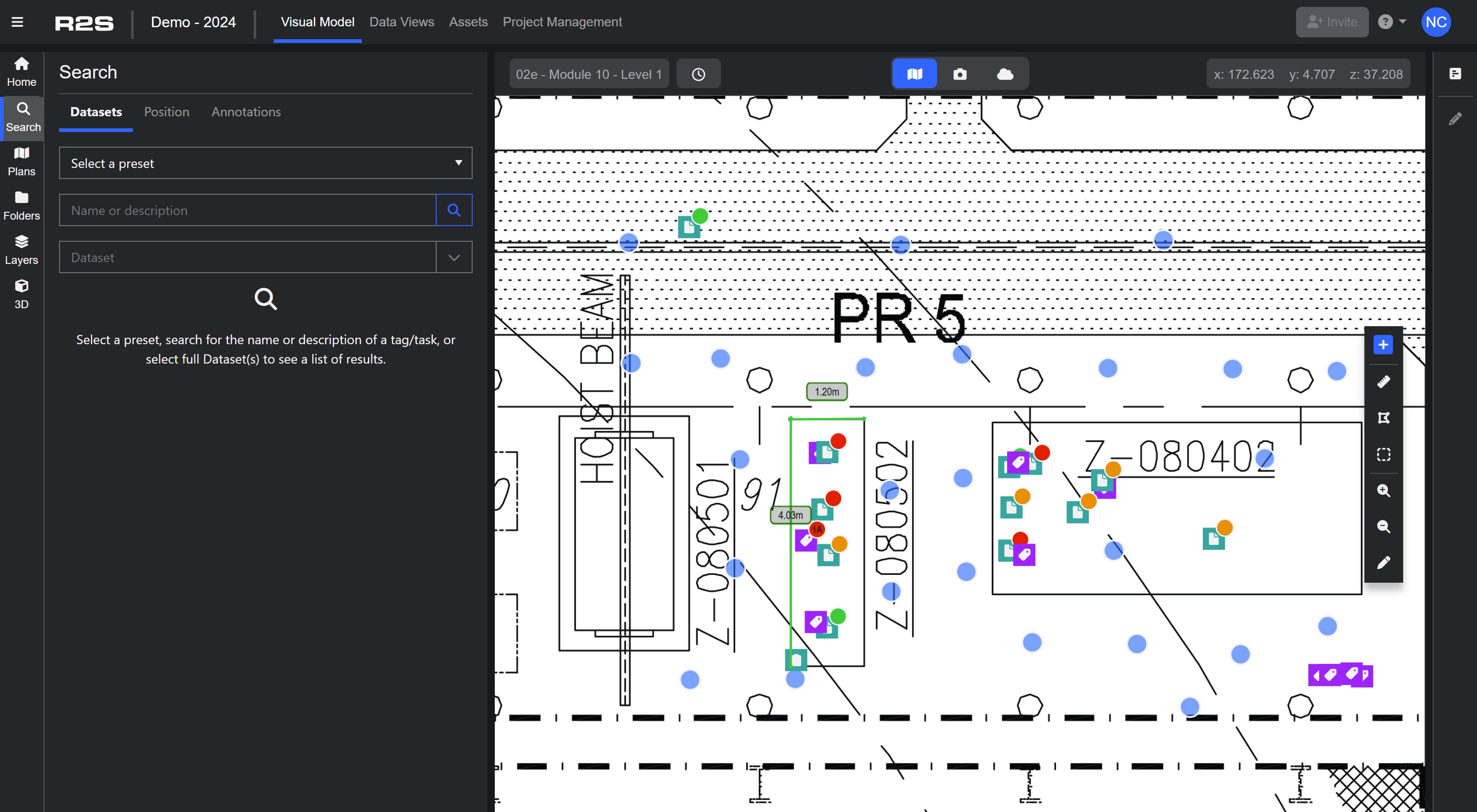Switch to map plan view
This screenshot has height=812, width=1477.
coord(914,74)
